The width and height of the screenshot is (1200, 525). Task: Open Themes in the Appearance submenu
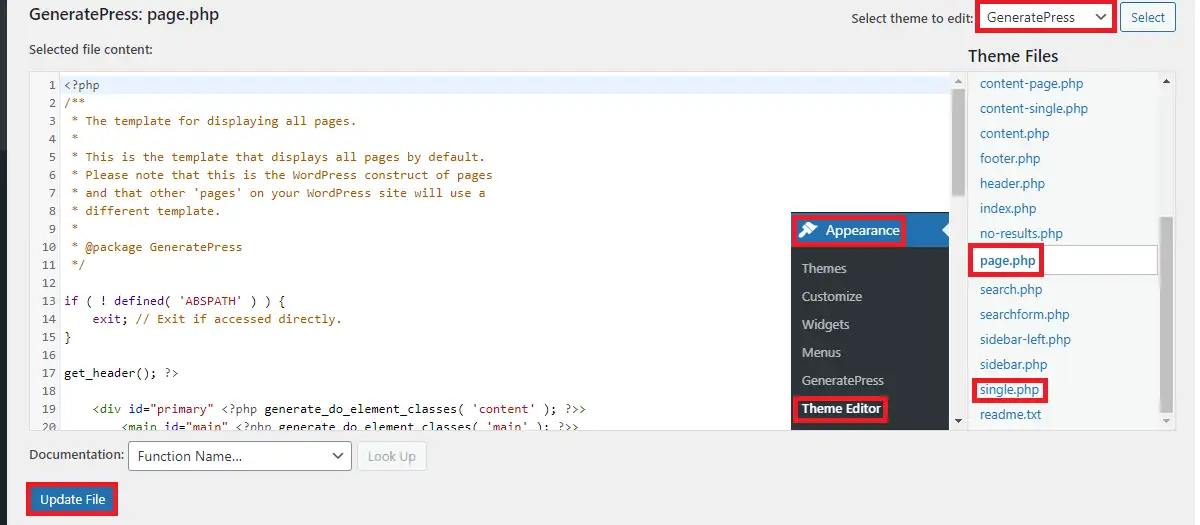pyautogui.click(x=824, y=268)
